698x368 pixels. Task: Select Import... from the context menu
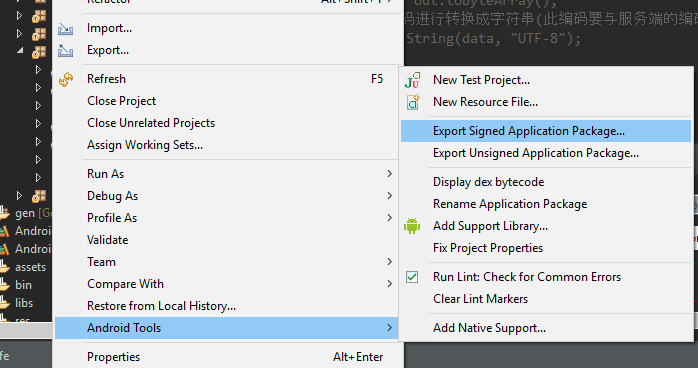[110, 28]
